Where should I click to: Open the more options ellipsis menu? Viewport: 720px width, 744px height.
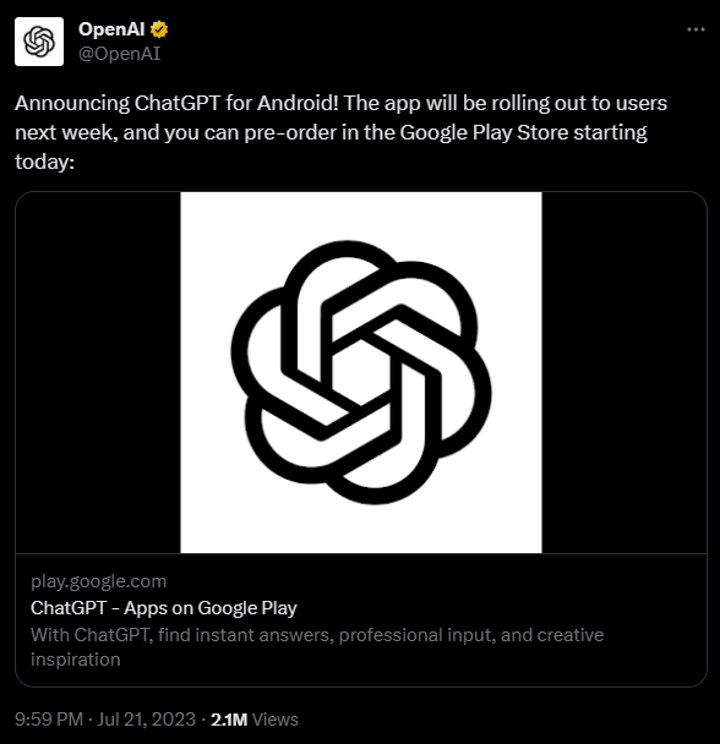pos(695,30)
